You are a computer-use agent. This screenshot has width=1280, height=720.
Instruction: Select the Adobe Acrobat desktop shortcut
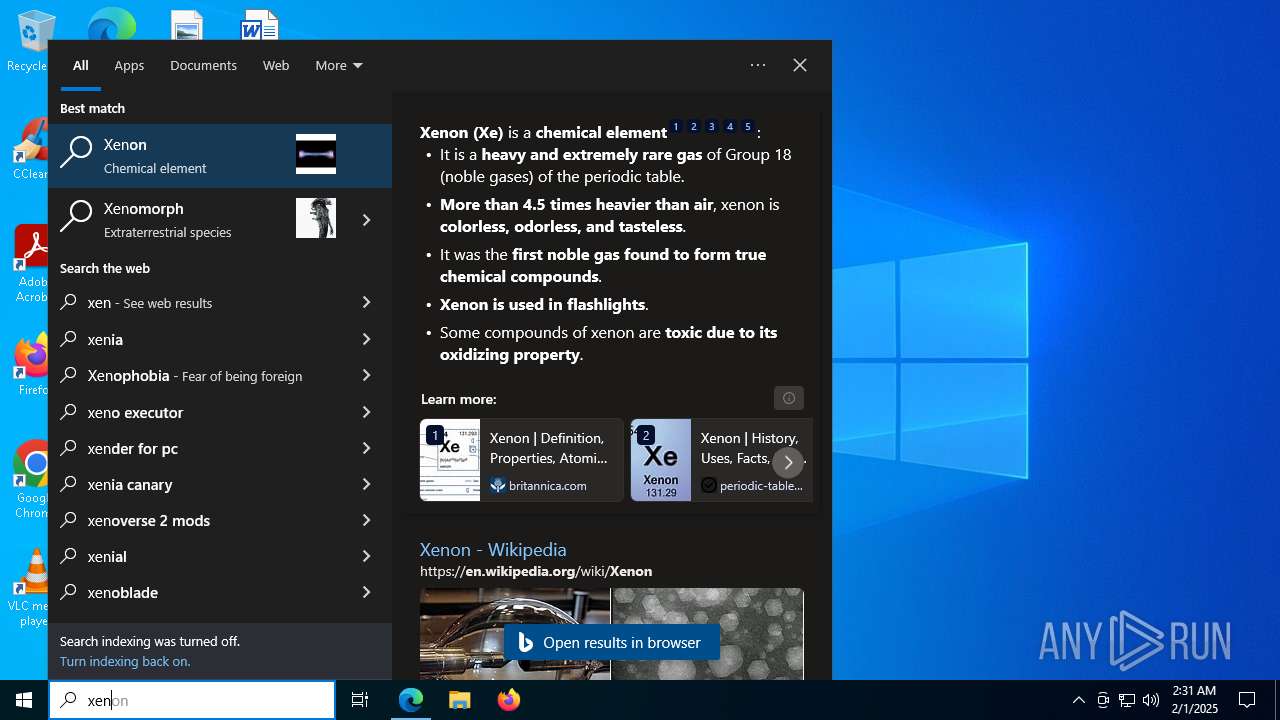coord(30,263)
